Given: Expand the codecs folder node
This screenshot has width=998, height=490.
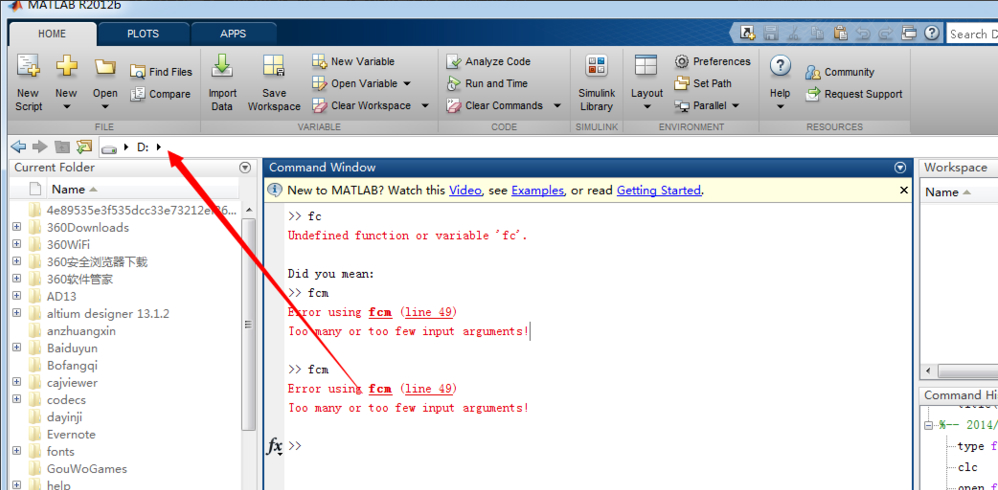Looking at the screenshot, I should click(17, 400).
